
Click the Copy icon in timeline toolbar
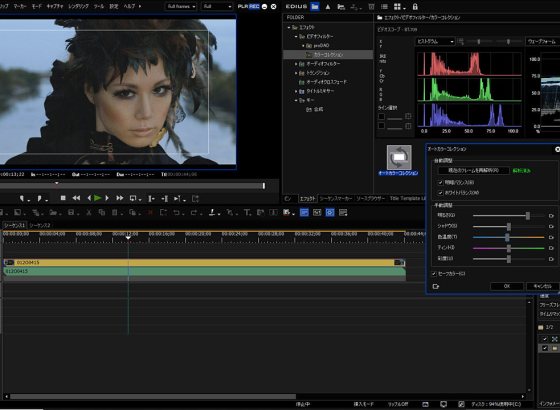[x=102, y=212]
